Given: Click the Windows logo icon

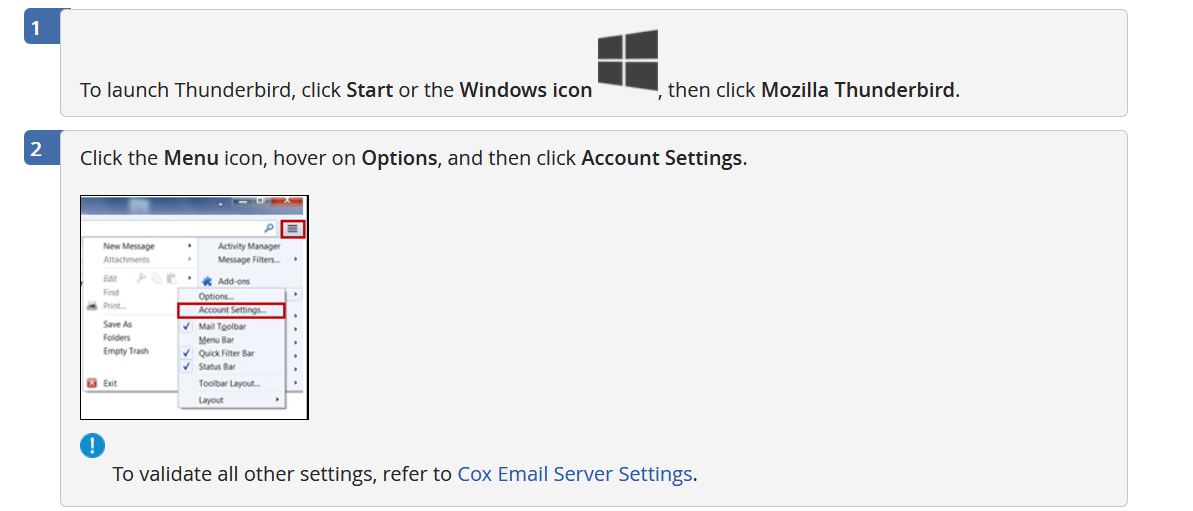Looking at the screenshot, I should click(628, 60).
